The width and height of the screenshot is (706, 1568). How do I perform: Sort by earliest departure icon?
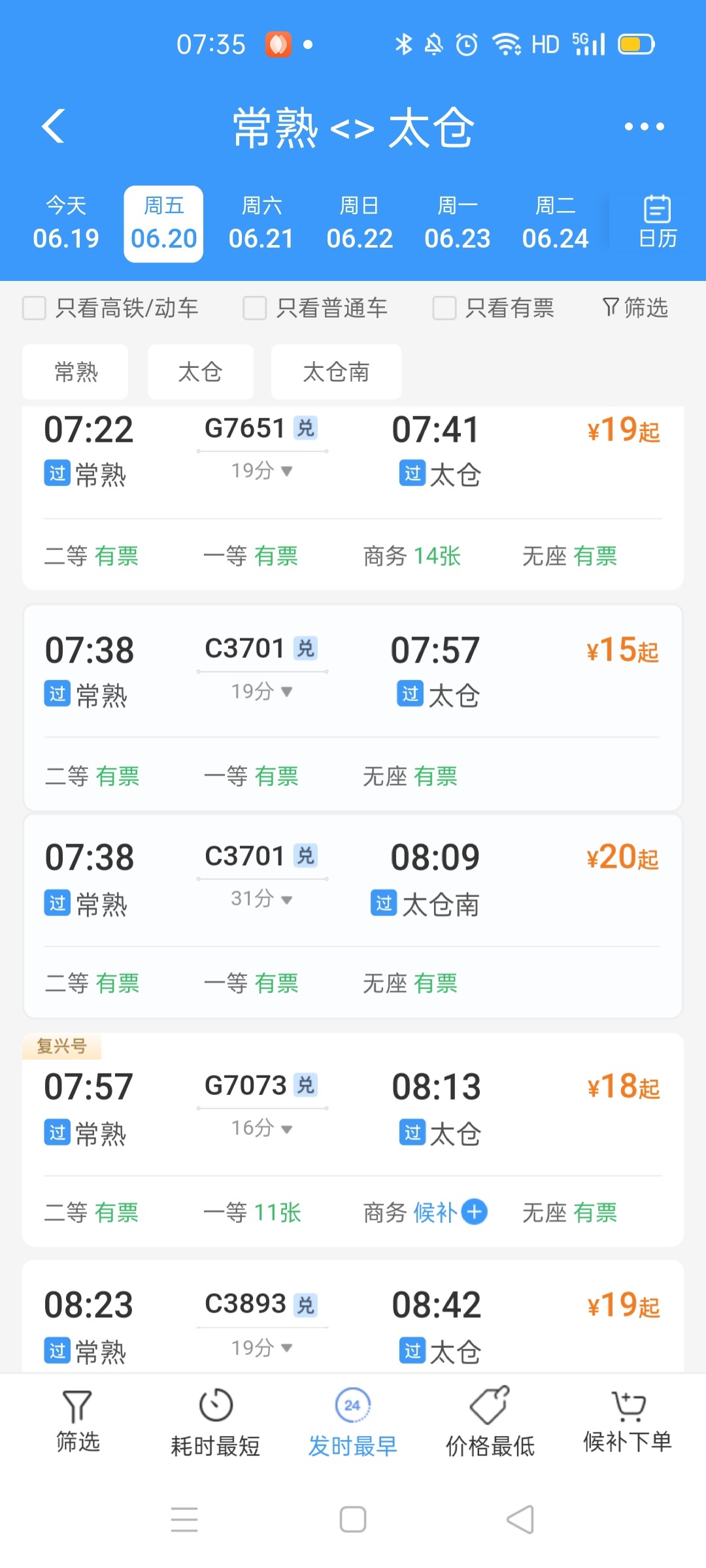coord(352,1406)
